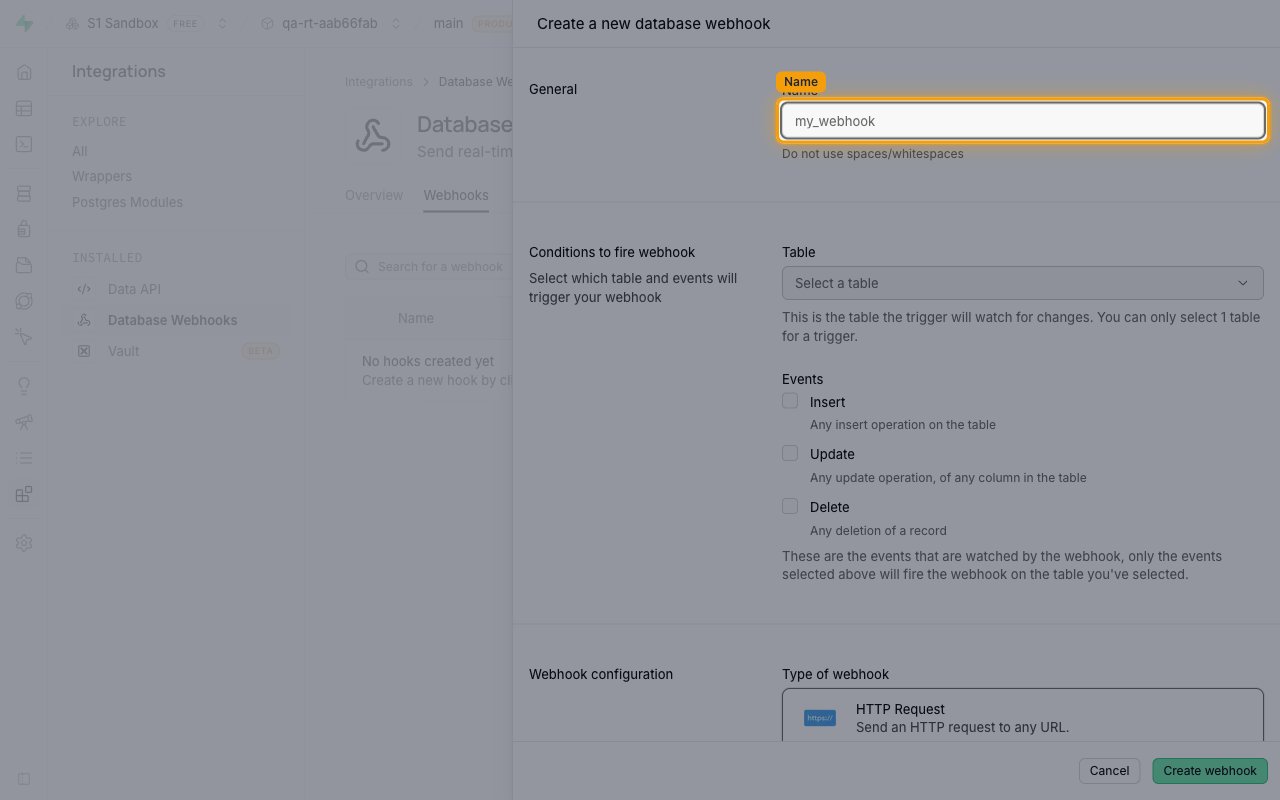Click the qa-rt-aab66fab project name
Image resolution: width=1280 pixels, height=800 pixels.
(330, 23)
